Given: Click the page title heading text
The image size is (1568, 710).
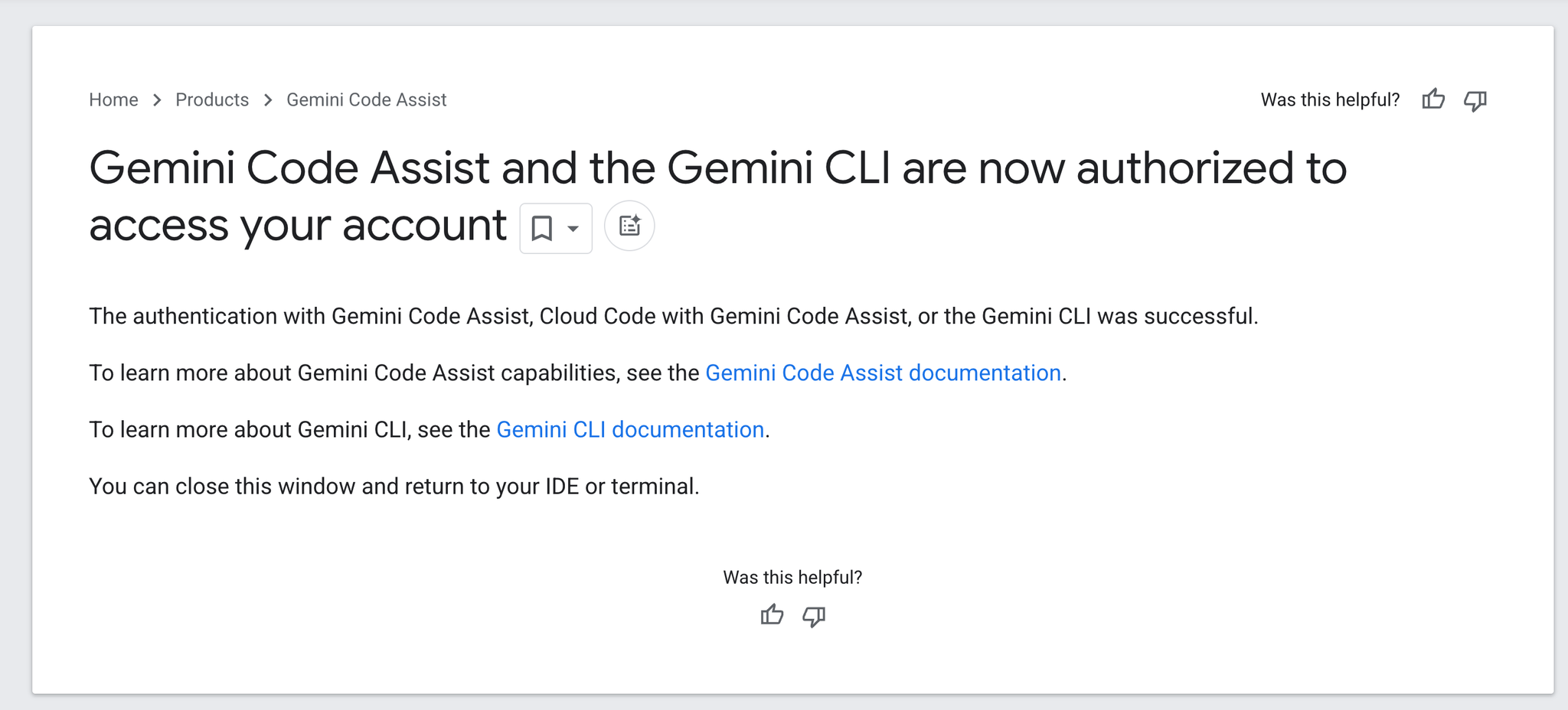Looking at the screenshot, I should [x=717, y=197].
